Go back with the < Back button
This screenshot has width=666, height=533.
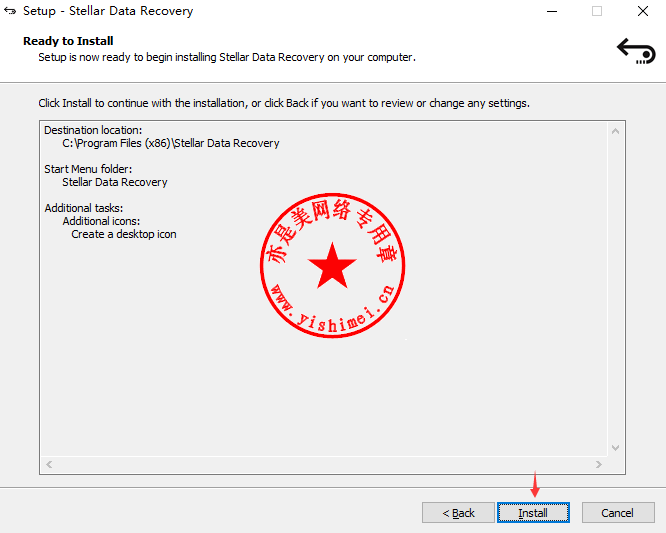tap(458, 513)
